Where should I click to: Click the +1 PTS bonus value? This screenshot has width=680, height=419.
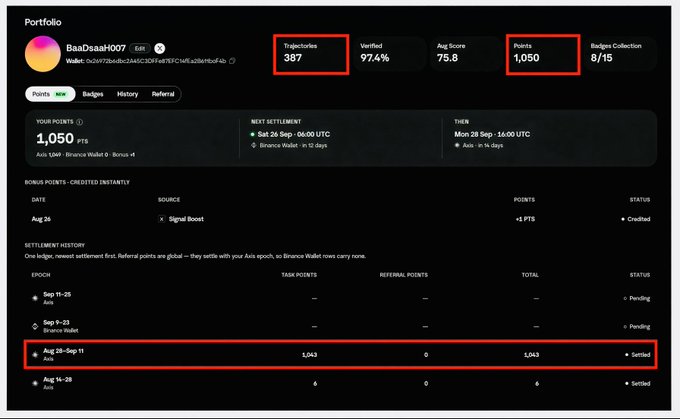(x=525, y=219)
